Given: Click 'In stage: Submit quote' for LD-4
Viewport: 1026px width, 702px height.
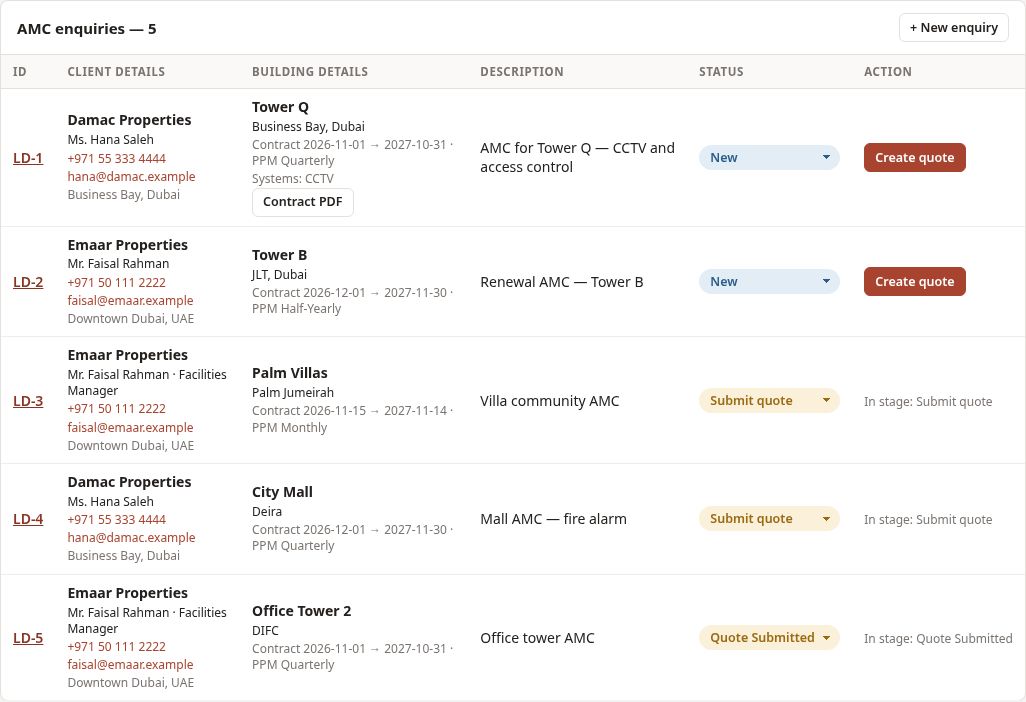Looking at the screenshot, I should [x=928, y=519].
